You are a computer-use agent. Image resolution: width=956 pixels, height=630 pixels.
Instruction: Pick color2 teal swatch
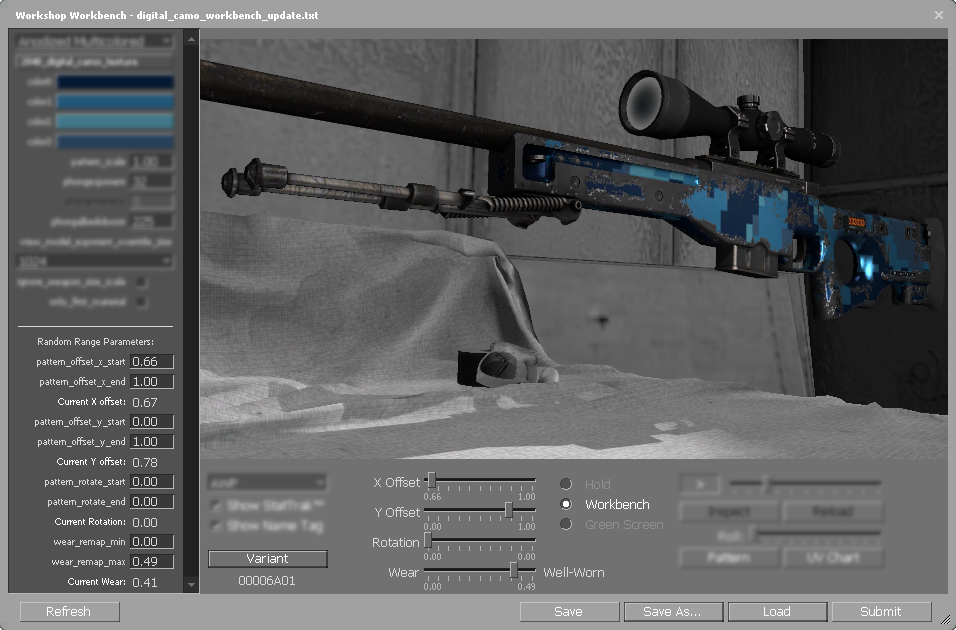click(x=115, y=121)
